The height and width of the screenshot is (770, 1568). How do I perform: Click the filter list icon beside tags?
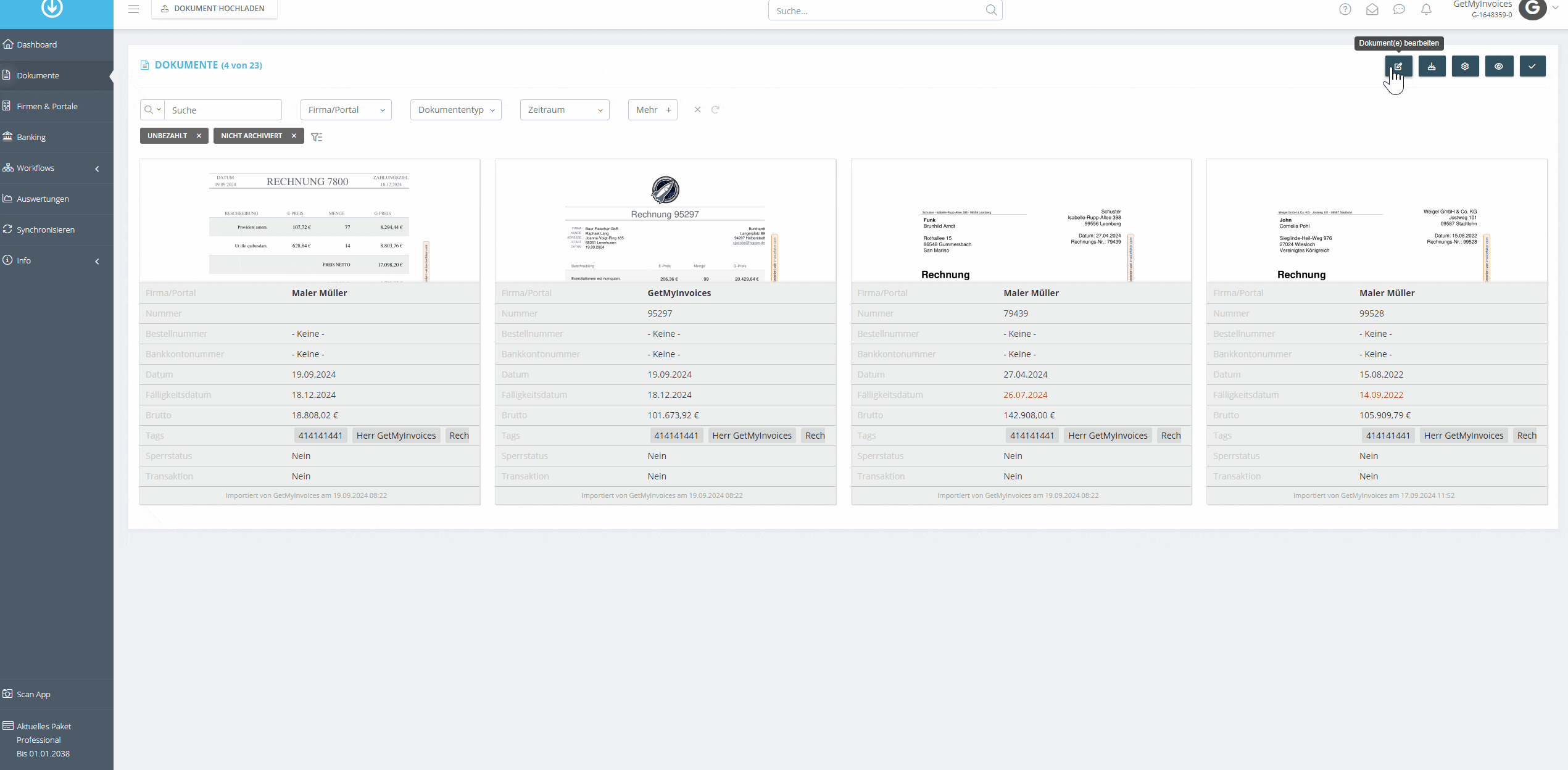pos(317,137)
